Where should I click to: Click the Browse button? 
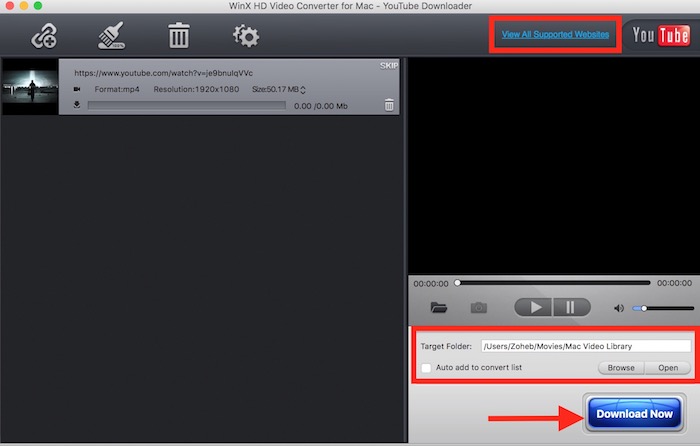(x=621, y=368)
